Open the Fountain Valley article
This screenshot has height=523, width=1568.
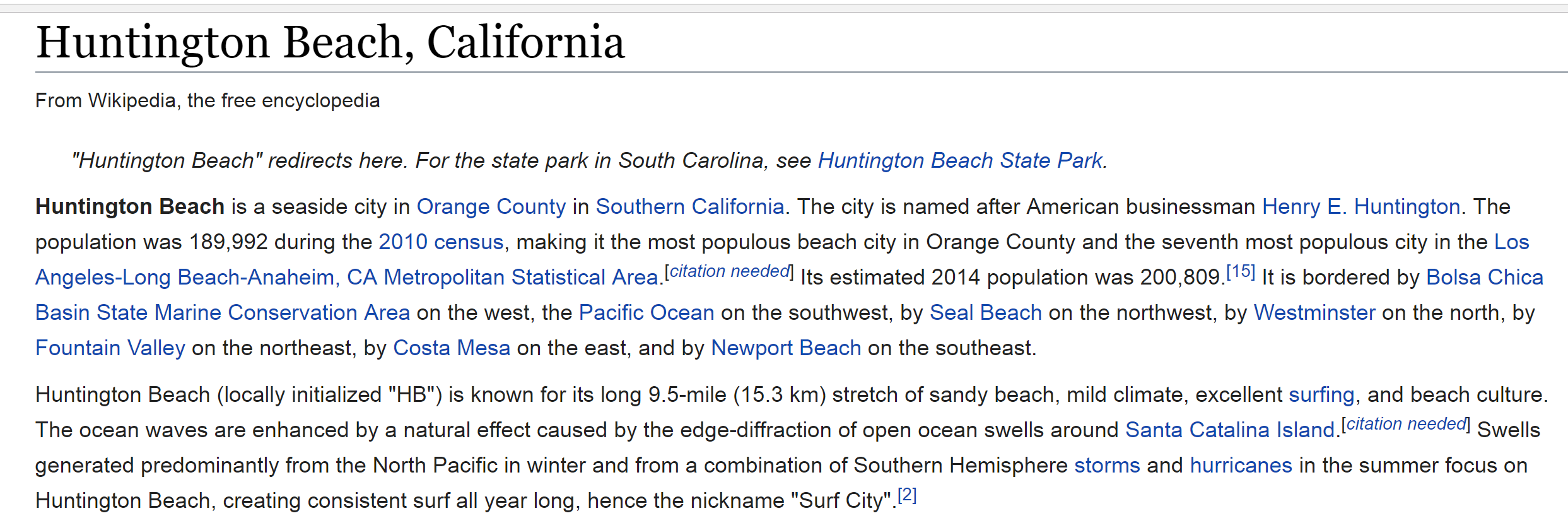click(x=110, y=348)
